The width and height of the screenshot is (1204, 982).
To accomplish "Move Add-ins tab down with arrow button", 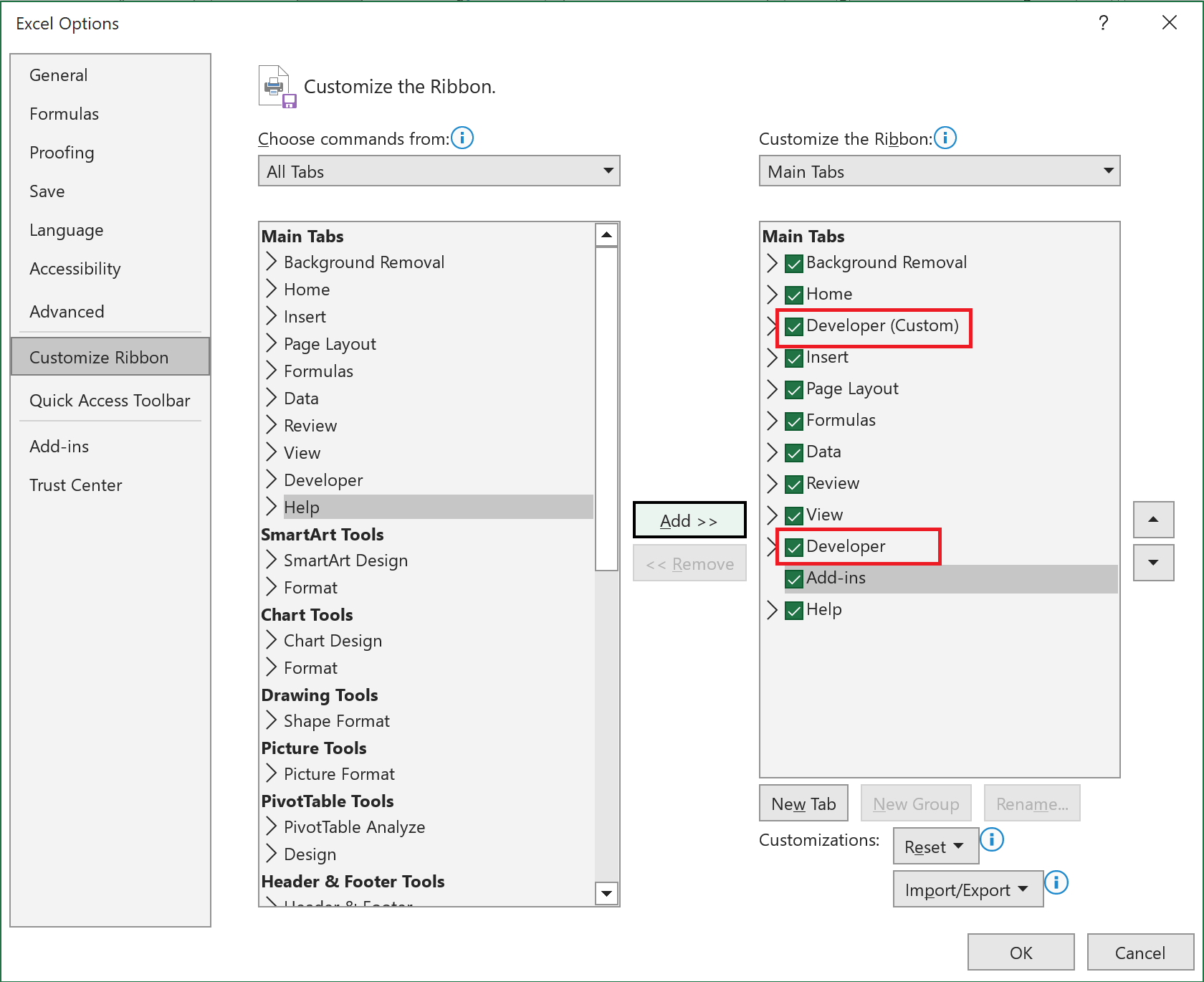I will tap(1153, 563).
